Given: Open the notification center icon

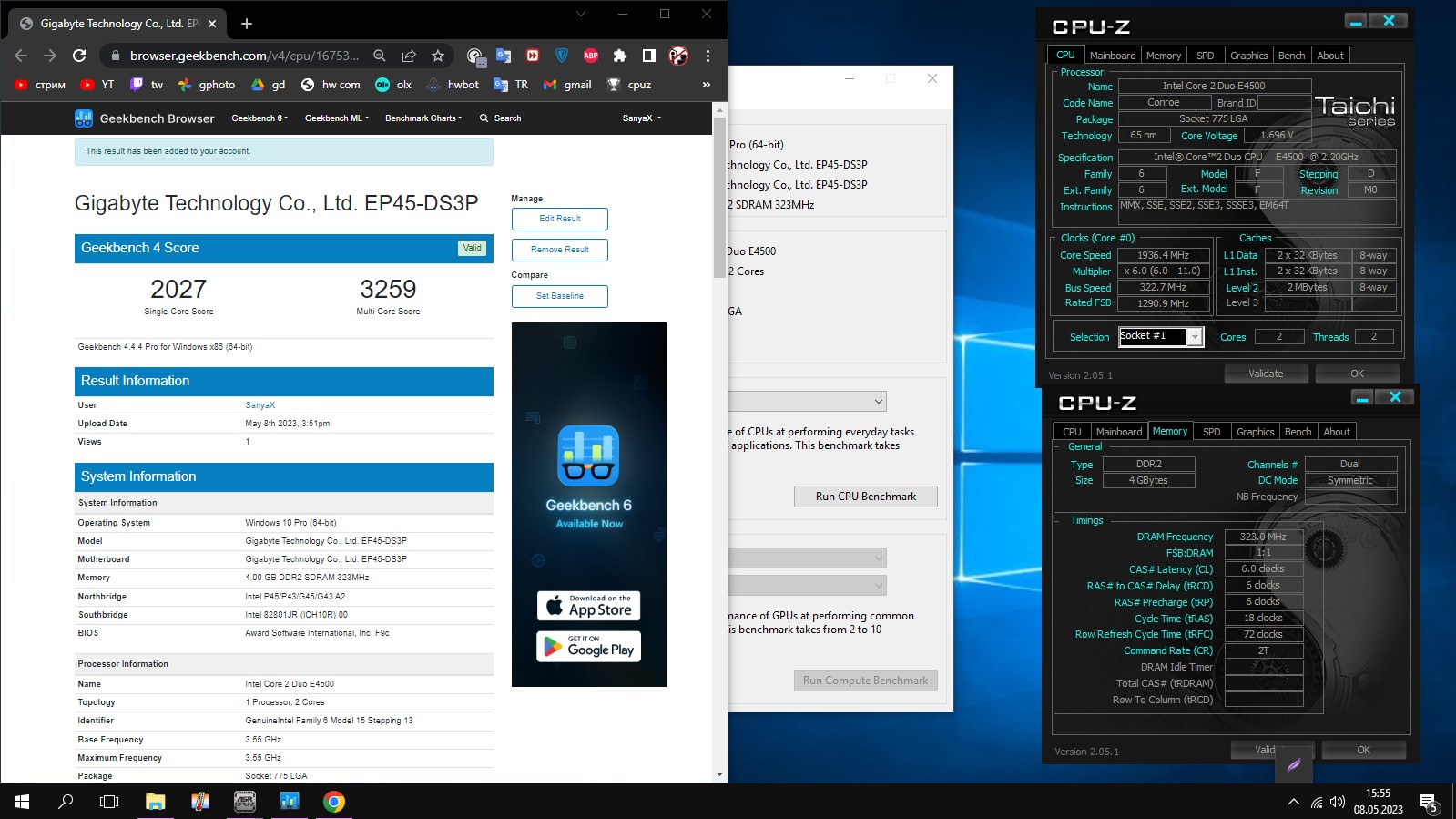Looking at the screenshot, I should [x=1429, y=803].
